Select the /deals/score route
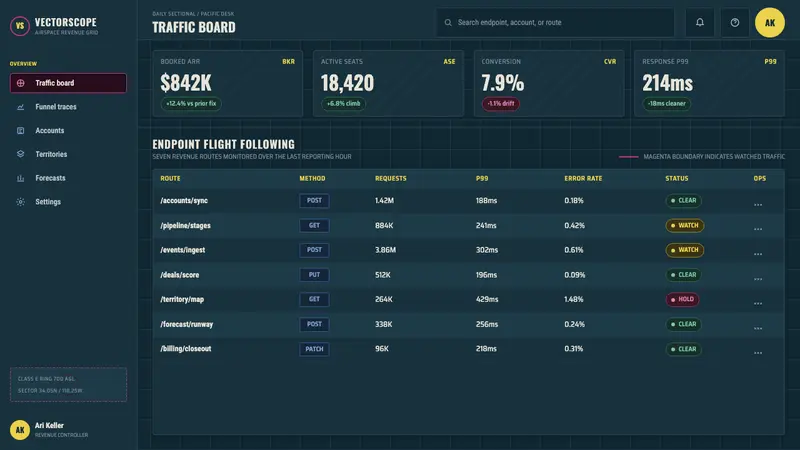 coord(180,275)
